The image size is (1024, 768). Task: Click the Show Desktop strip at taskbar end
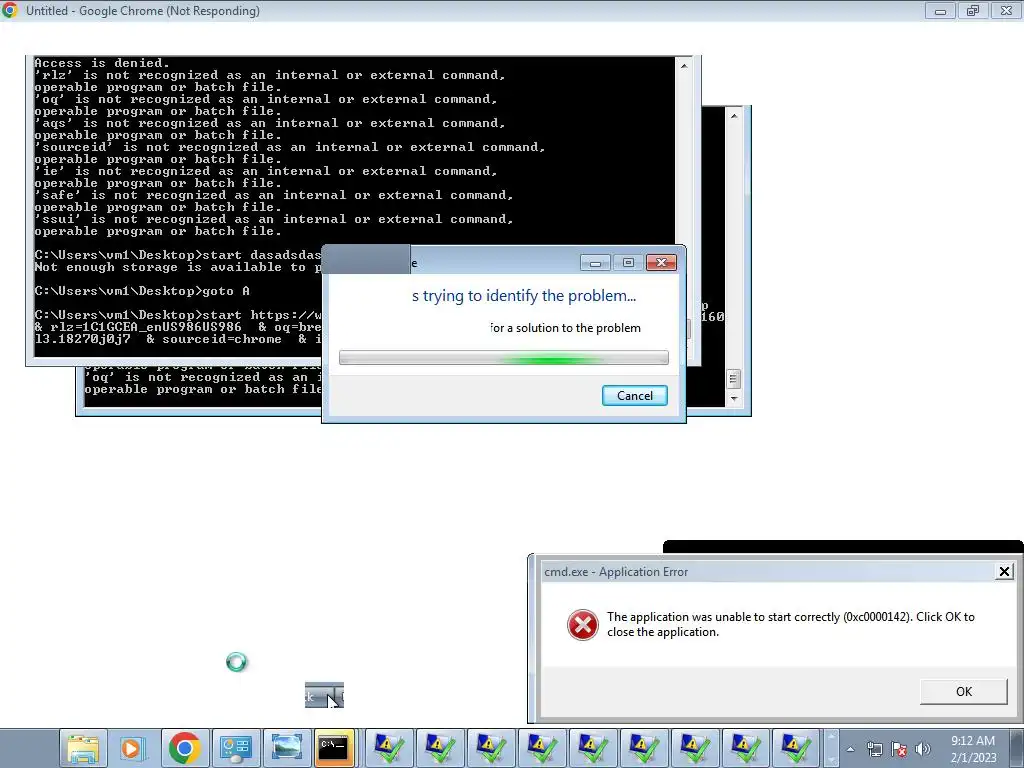[1019, 748]
